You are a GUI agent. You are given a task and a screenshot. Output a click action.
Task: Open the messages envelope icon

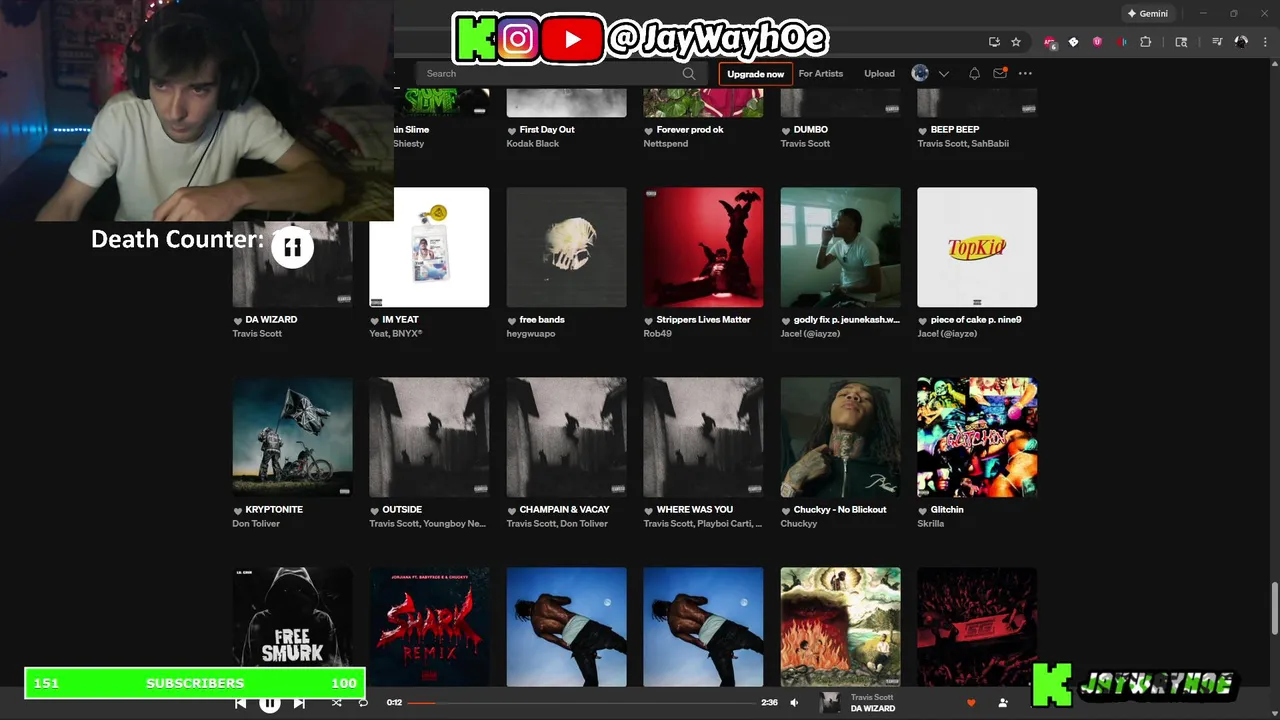tap(1000, 73)
